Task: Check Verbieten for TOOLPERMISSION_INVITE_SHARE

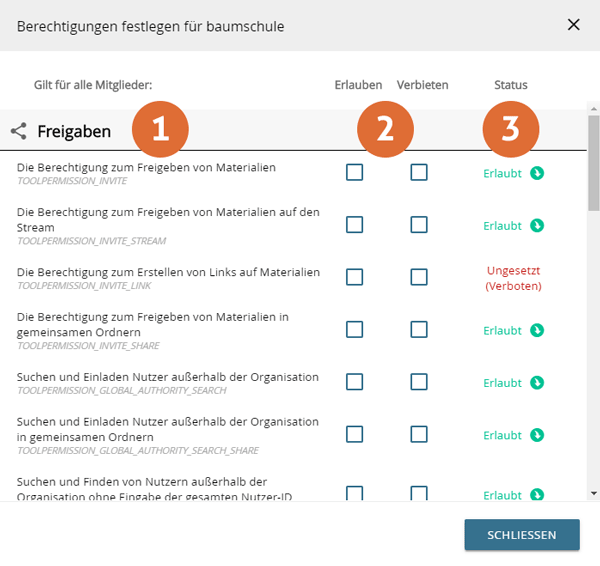Action: pos(418,330)
